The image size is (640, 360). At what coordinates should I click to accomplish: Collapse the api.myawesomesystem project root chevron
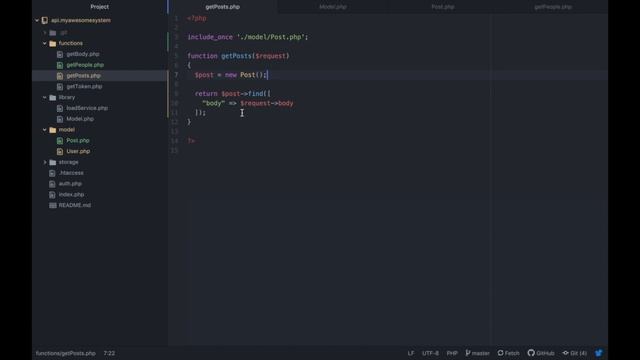(37, 20)
